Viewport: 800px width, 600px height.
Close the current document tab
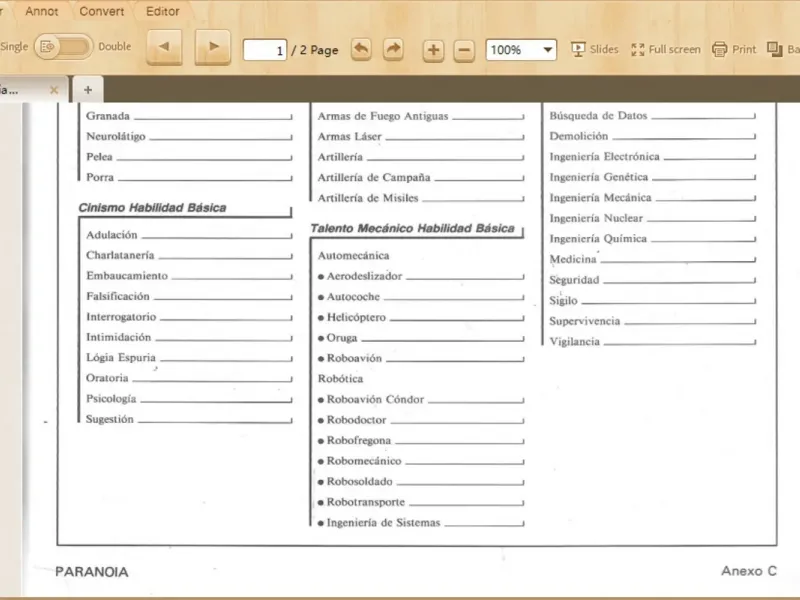pos(54,90)
